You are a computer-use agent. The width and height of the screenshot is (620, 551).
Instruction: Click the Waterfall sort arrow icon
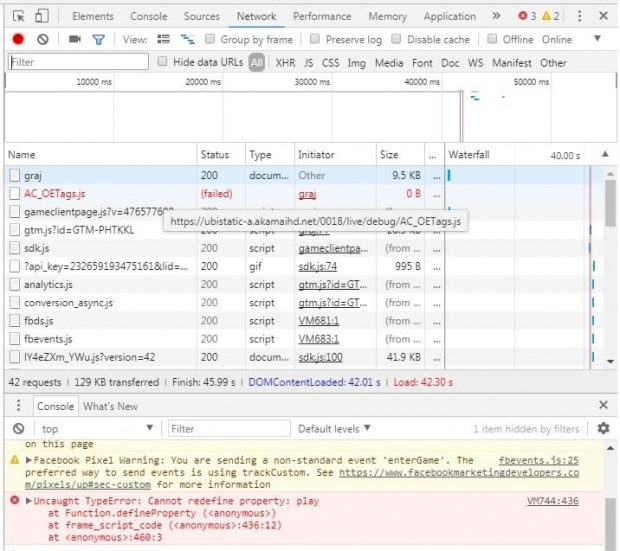click(x=605, y=154)
